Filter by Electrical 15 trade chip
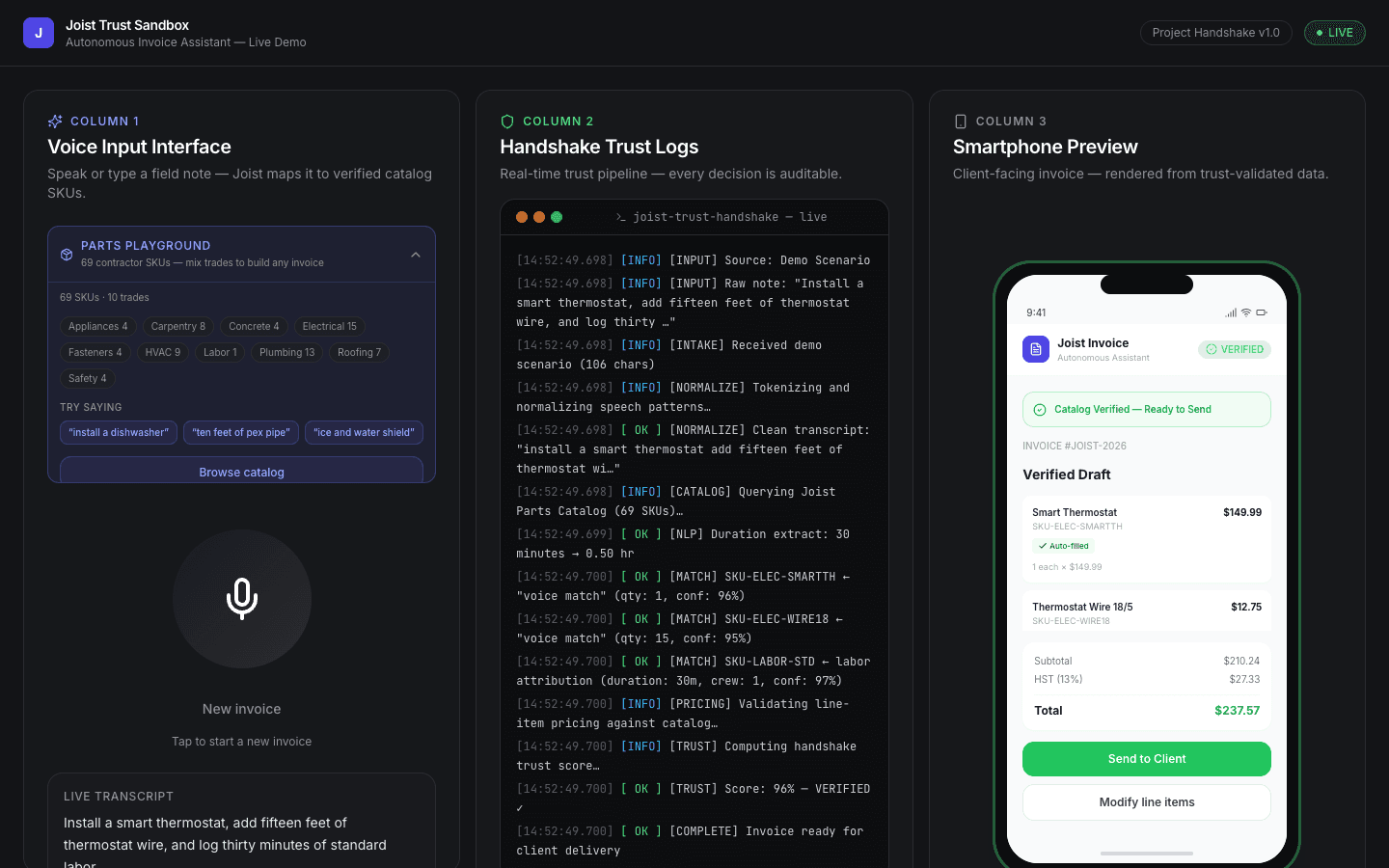 point(330,326)
